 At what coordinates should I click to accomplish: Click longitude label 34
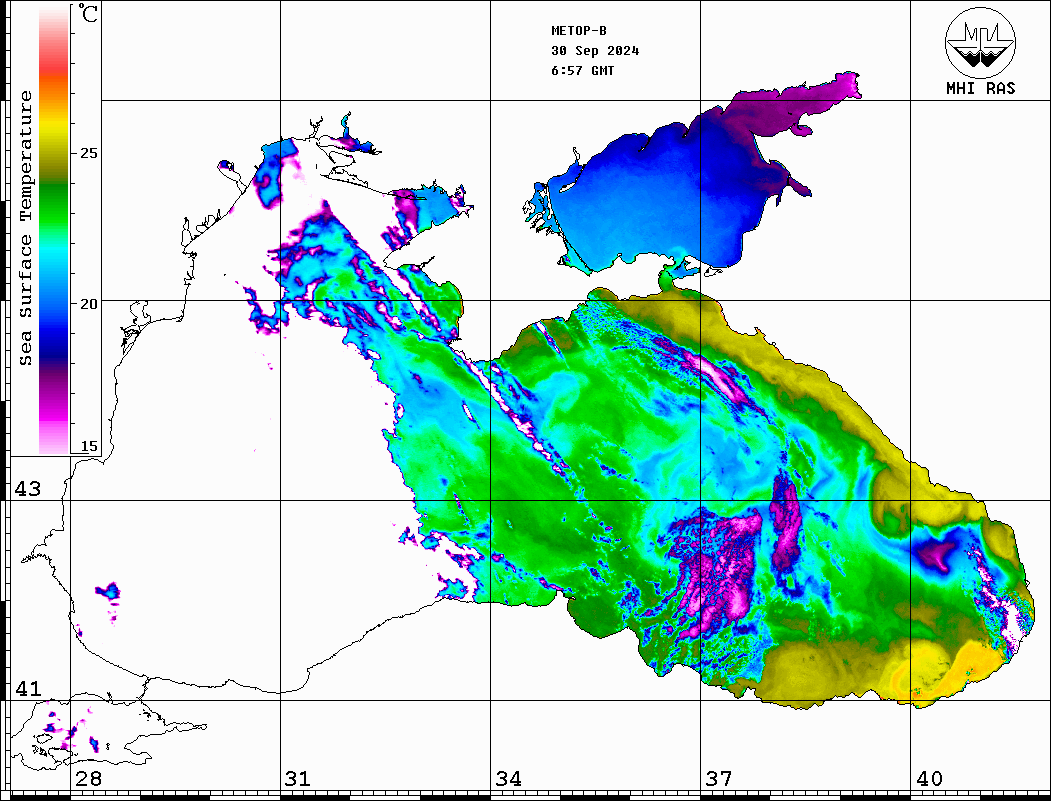click(x=509, y=779)
